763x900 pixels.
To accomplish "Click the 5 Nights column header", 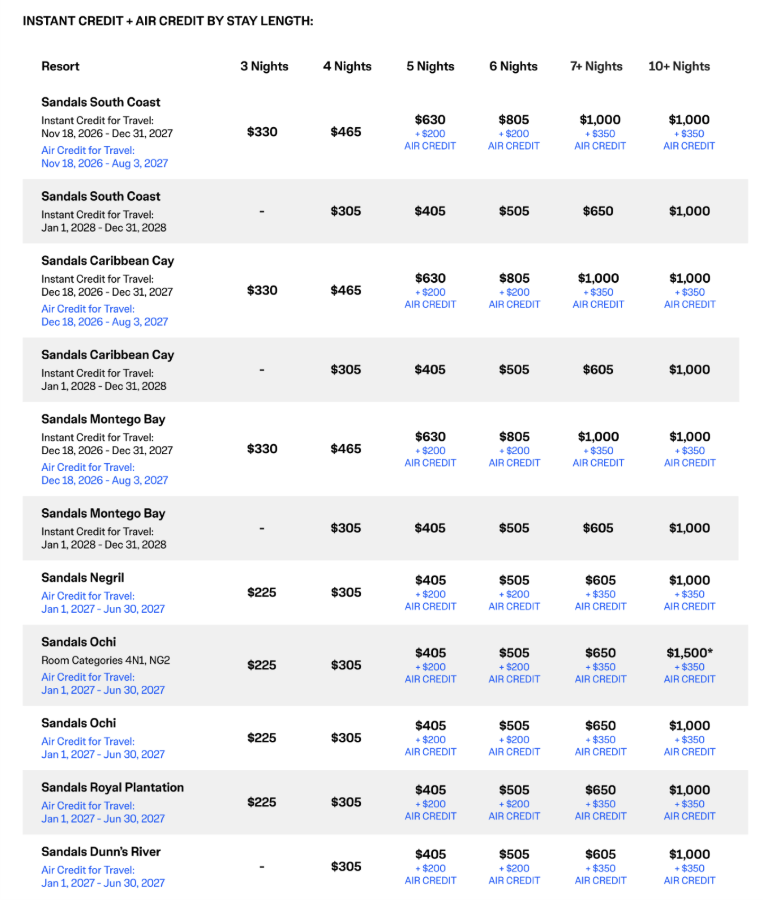I will [430, 67].
